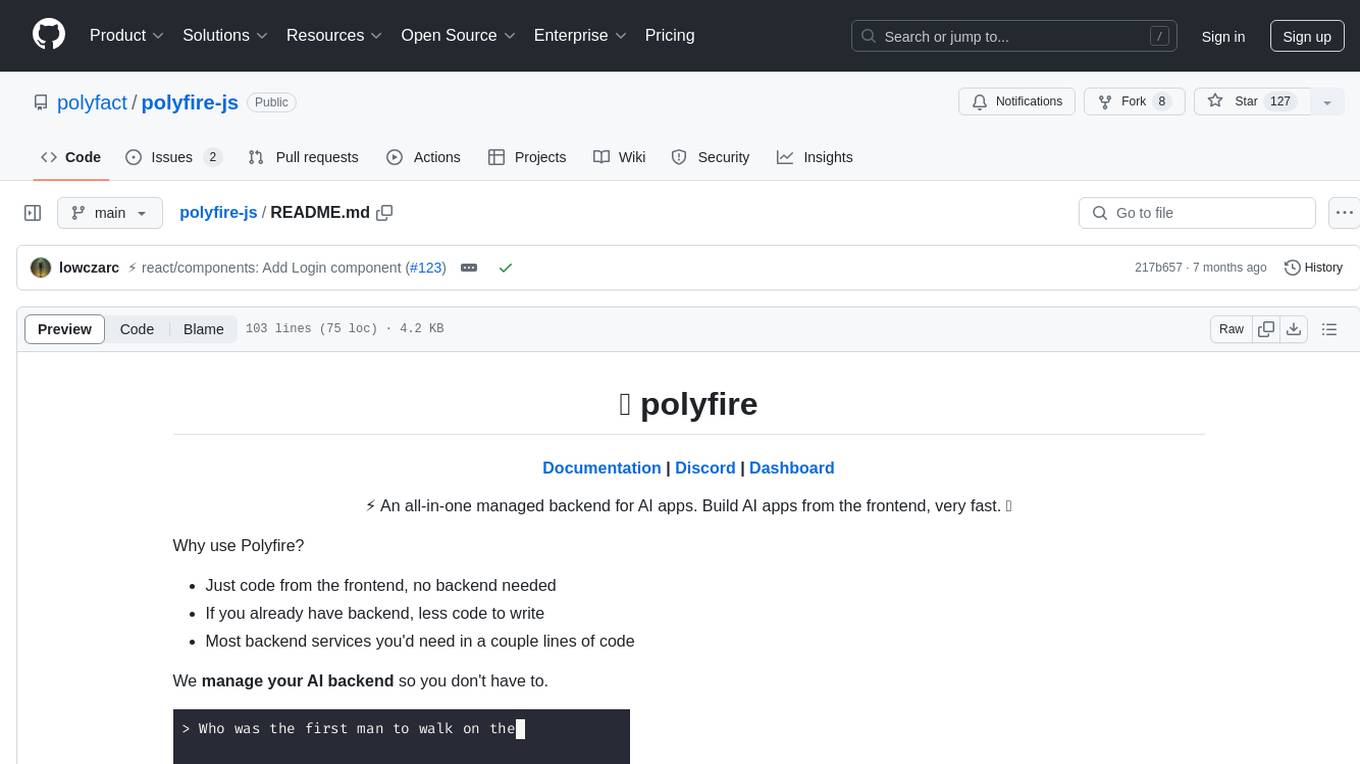Expand the commit message details

469,267
